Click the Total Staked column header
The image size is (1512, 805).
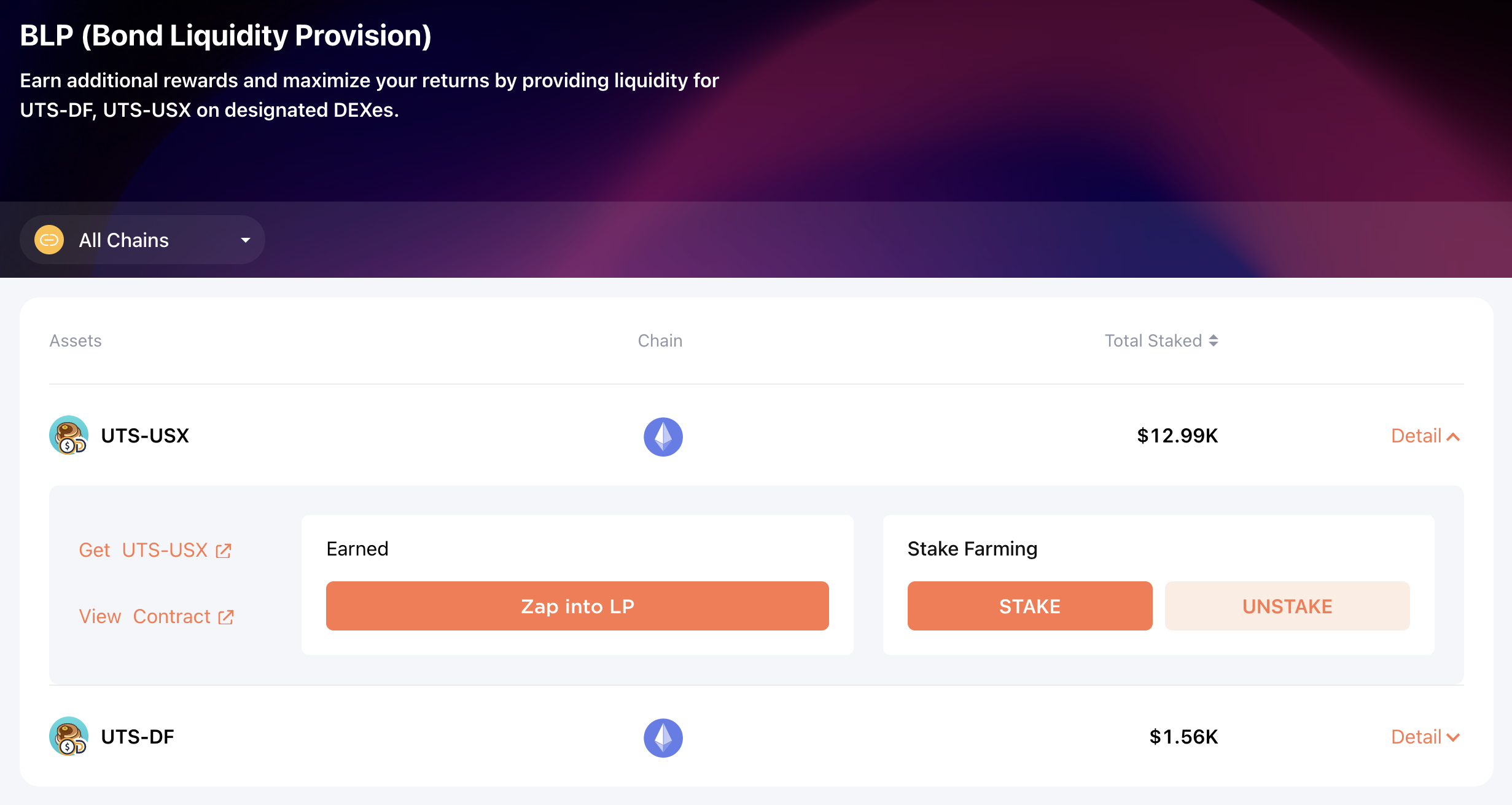[1153, 340]
